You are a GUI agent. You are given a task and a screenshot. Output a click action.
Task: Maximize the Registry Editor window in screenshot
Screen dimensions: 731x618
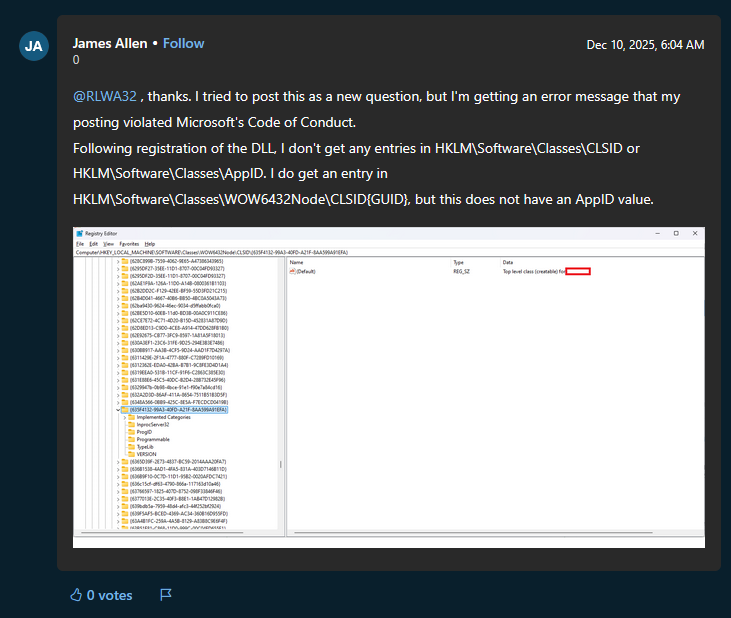tap(676, 233)
